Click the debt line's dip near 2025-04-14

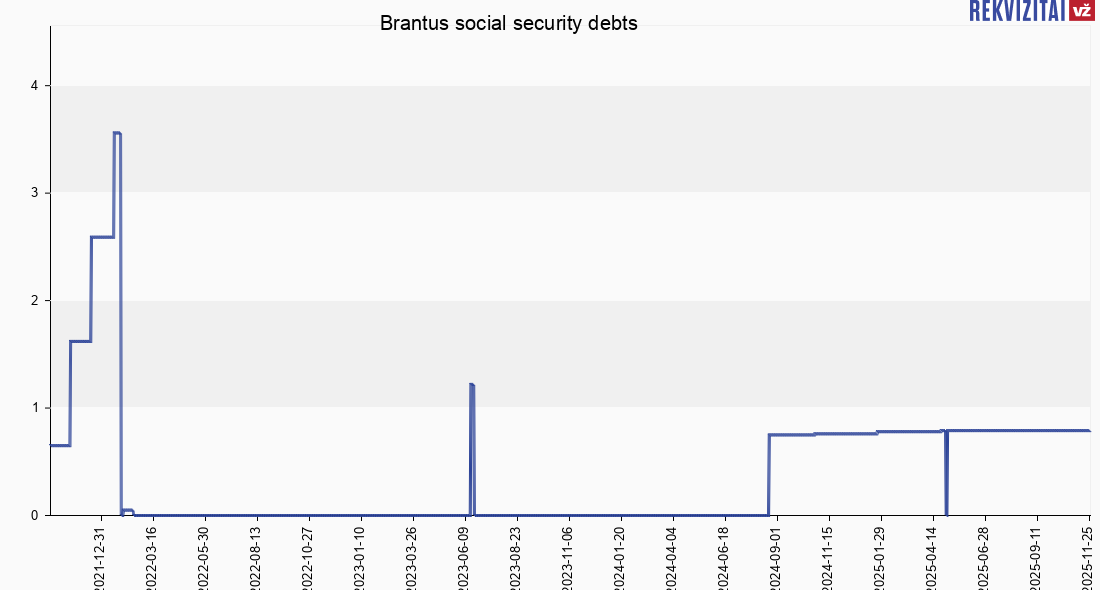click(946, 500)
